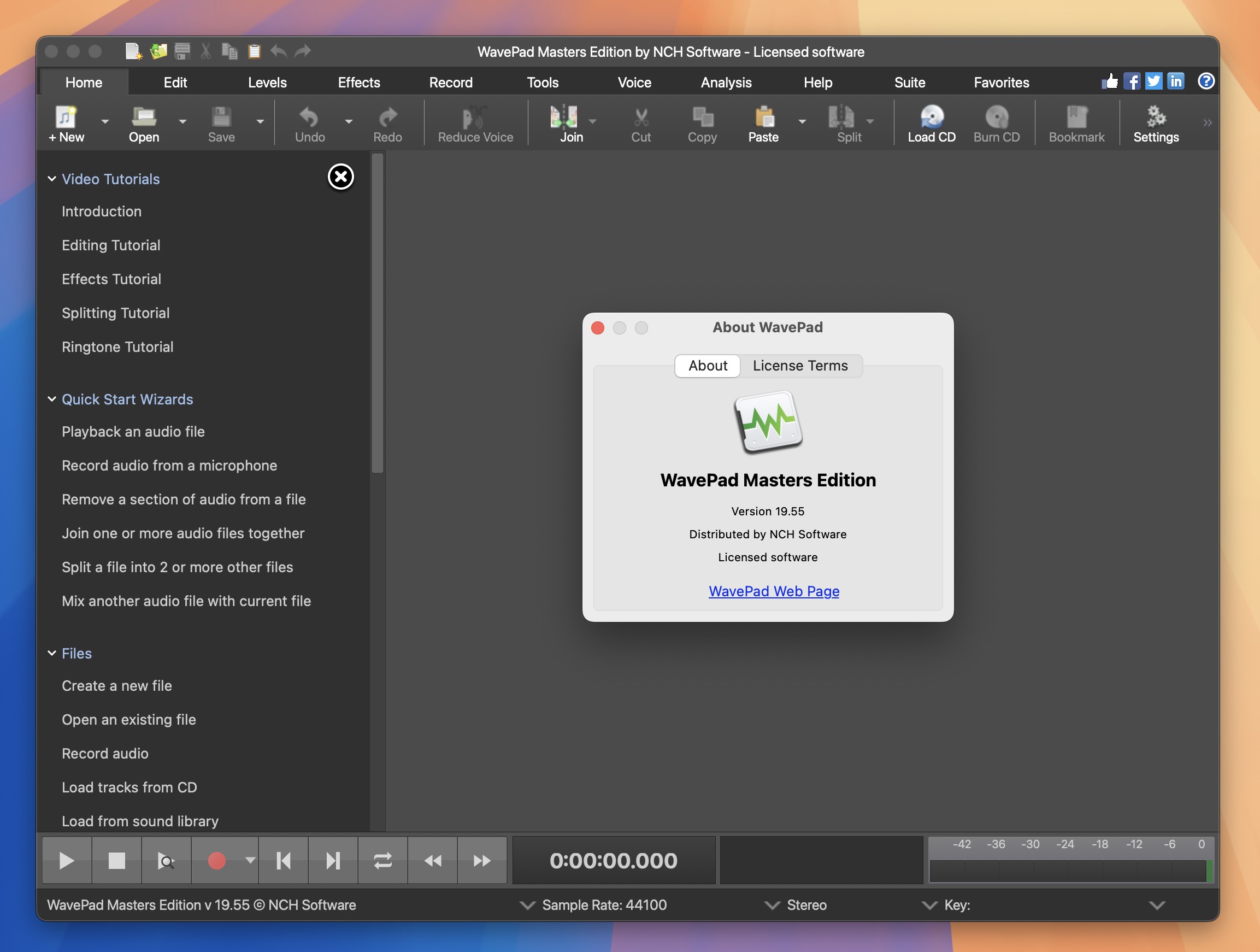This screenshot has height=952, width=1260.
Task: Click the Copy icon in ribbon
Action: pyautogui.click(x=702, y=117)
